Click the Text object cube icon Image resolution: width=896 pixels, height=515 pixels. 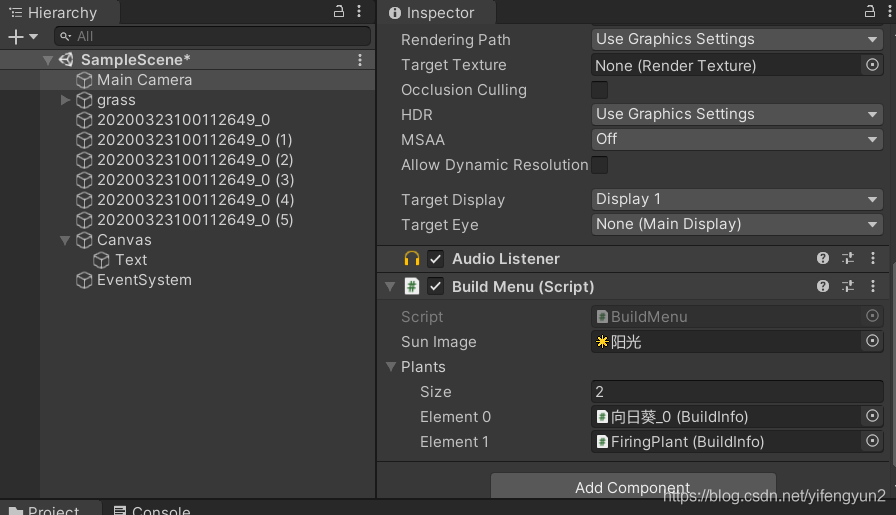pyautogui.click(x=102, y=260)
